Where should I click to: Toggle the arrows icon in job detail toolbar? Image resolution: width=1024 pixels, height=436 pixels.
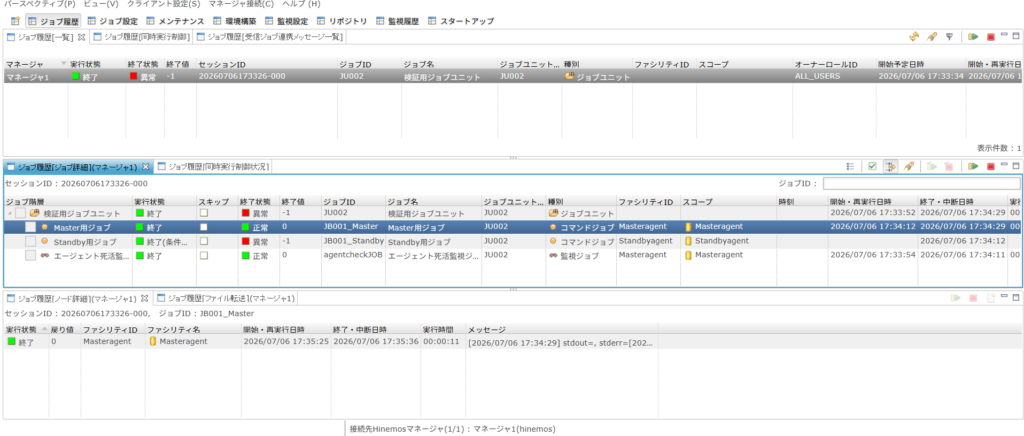[889, 167]
